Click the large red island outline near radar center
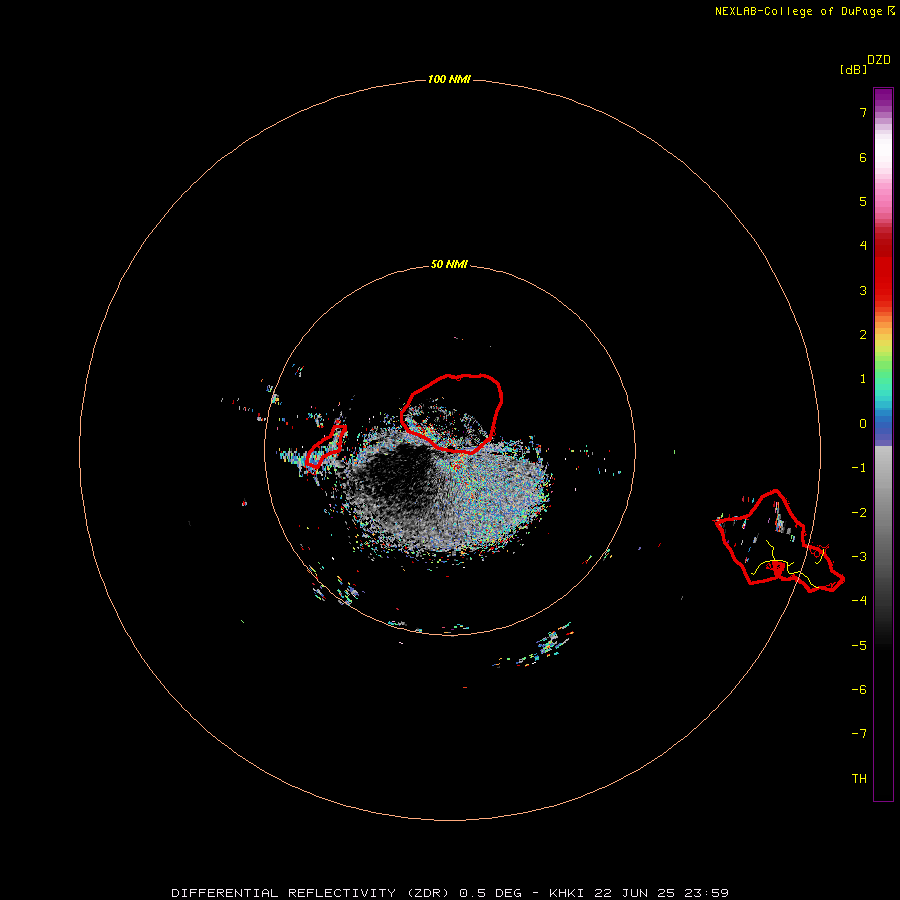Screen dimensions: 900x900 (452, 413)
